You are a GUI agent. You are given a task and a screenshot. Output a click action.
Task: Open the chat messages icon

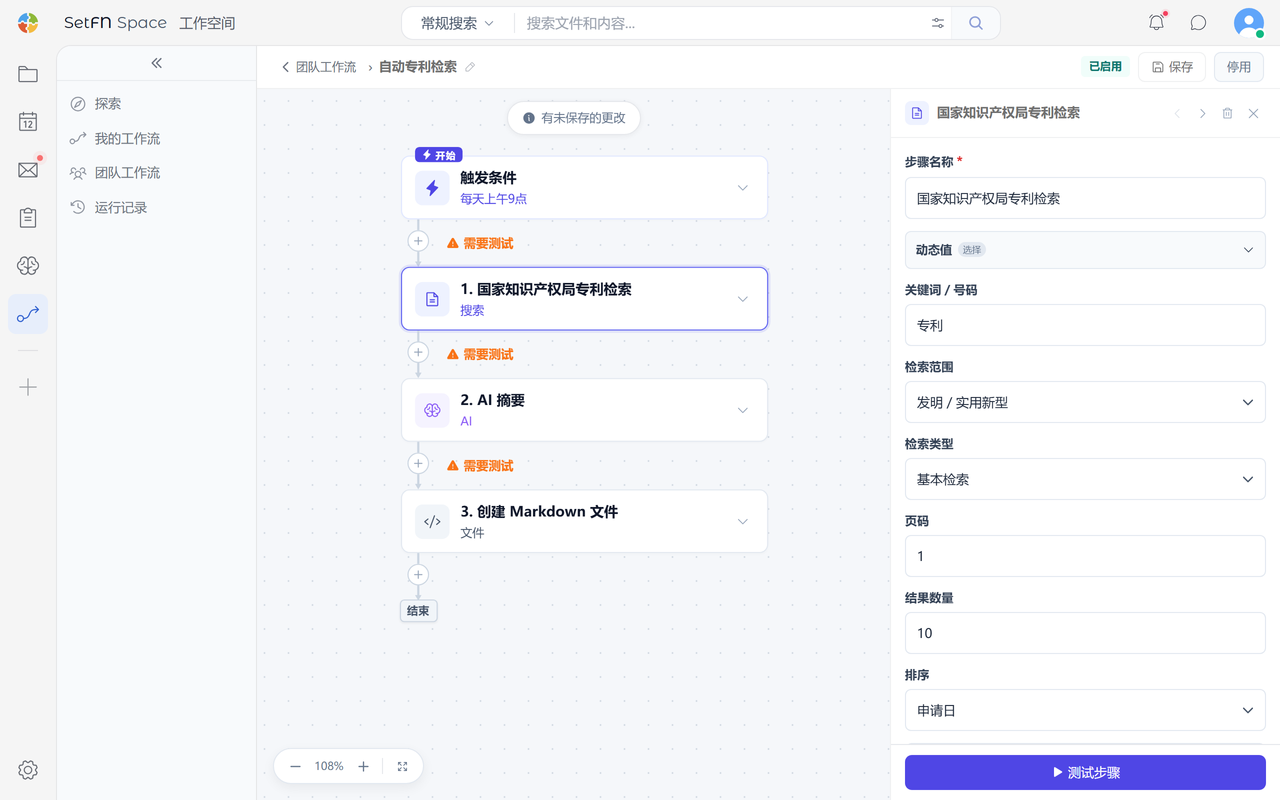click(1198, 23)
